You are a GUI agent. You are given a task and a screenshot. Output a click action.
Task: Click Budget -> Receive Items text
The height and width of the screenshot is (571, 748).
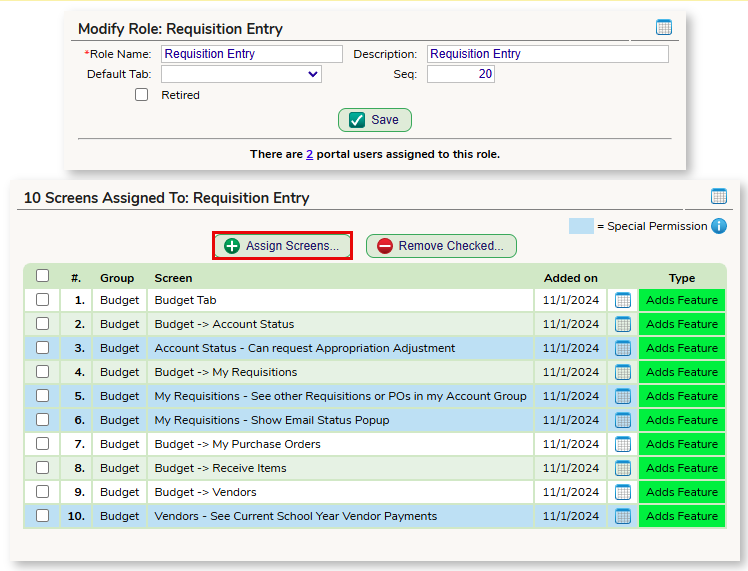220,468
